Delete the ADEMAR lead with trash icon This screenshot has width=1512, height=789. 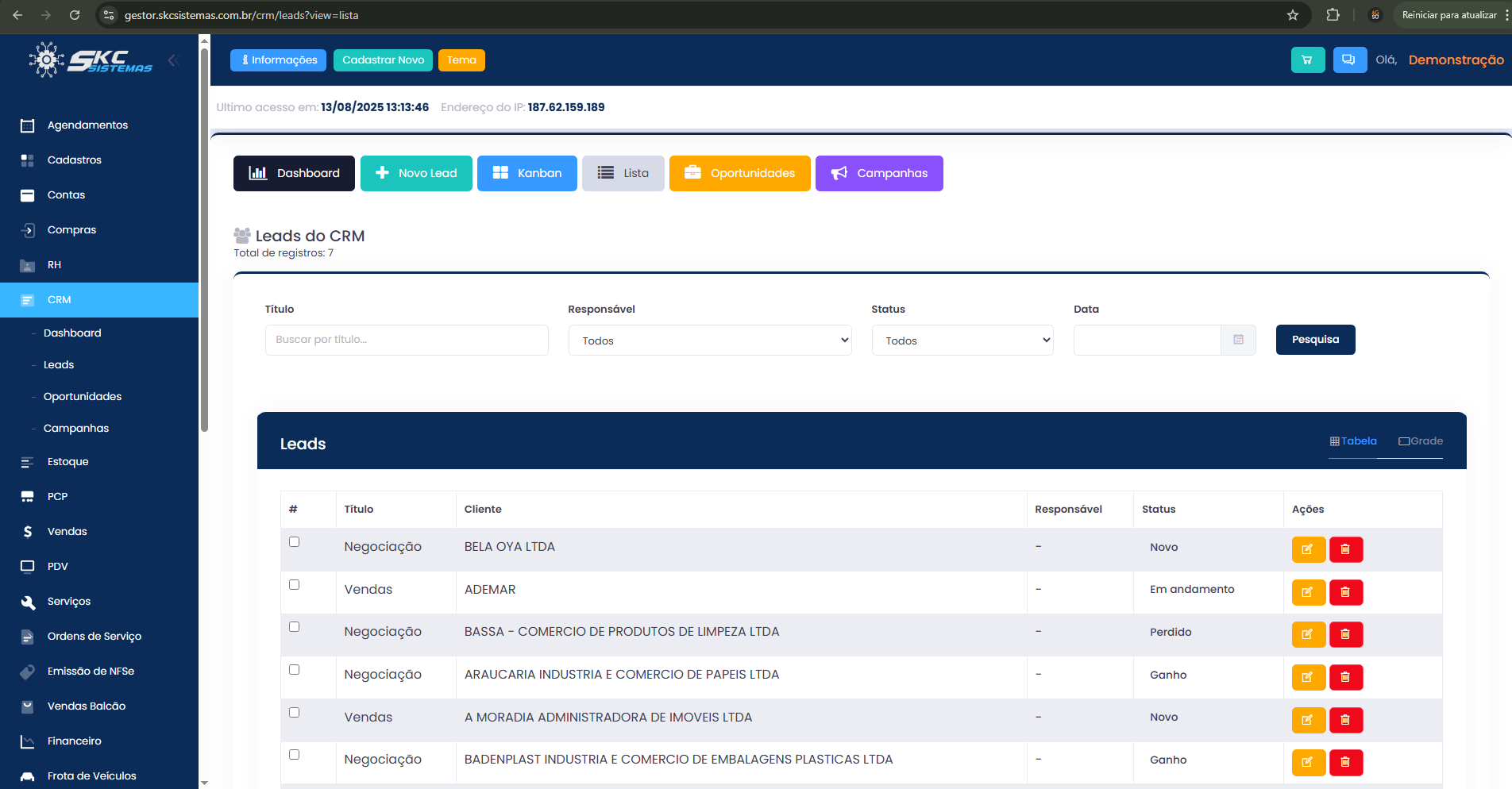point(1345,592)
